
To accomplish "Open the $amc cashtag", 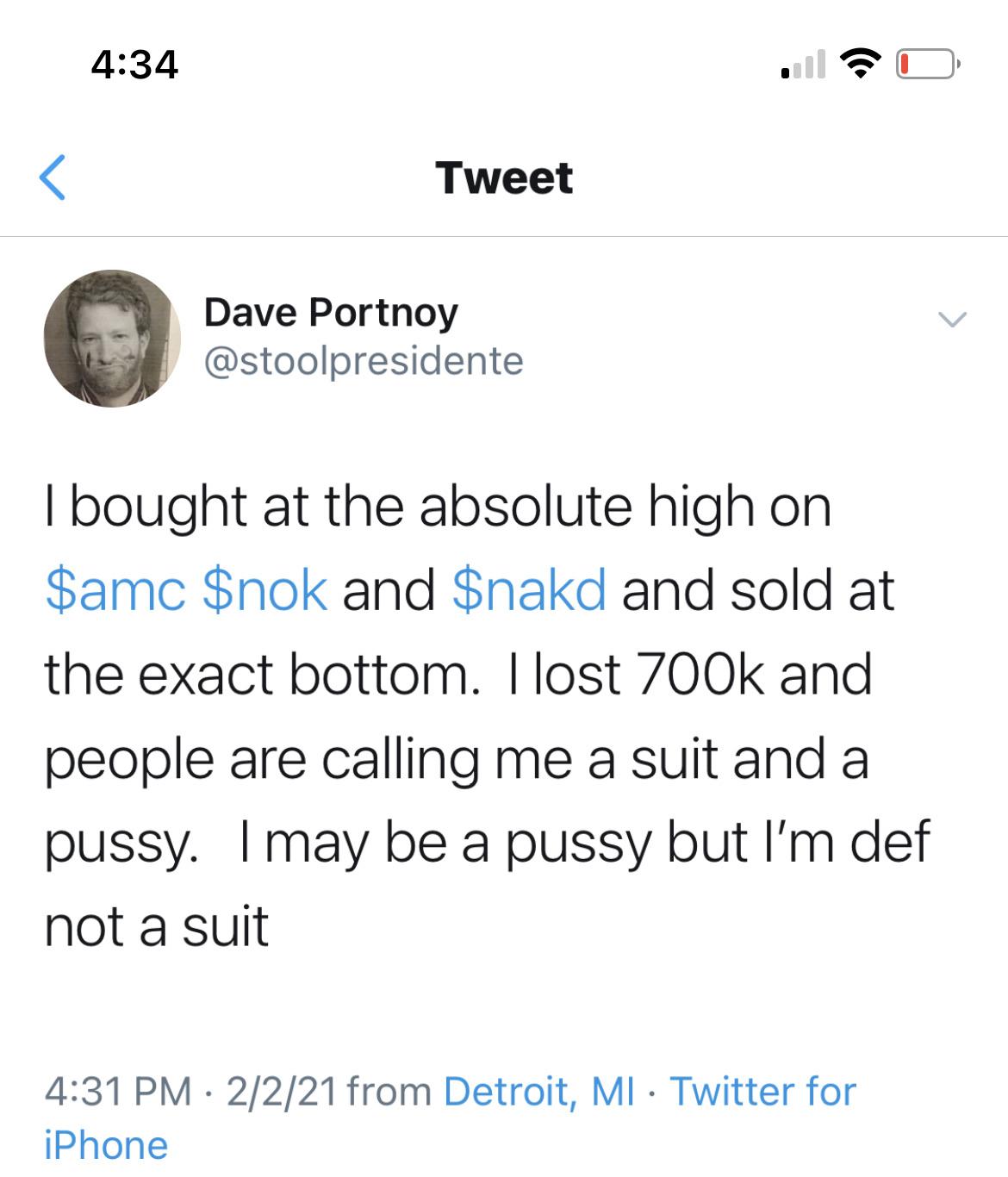I will coord(115,590).
